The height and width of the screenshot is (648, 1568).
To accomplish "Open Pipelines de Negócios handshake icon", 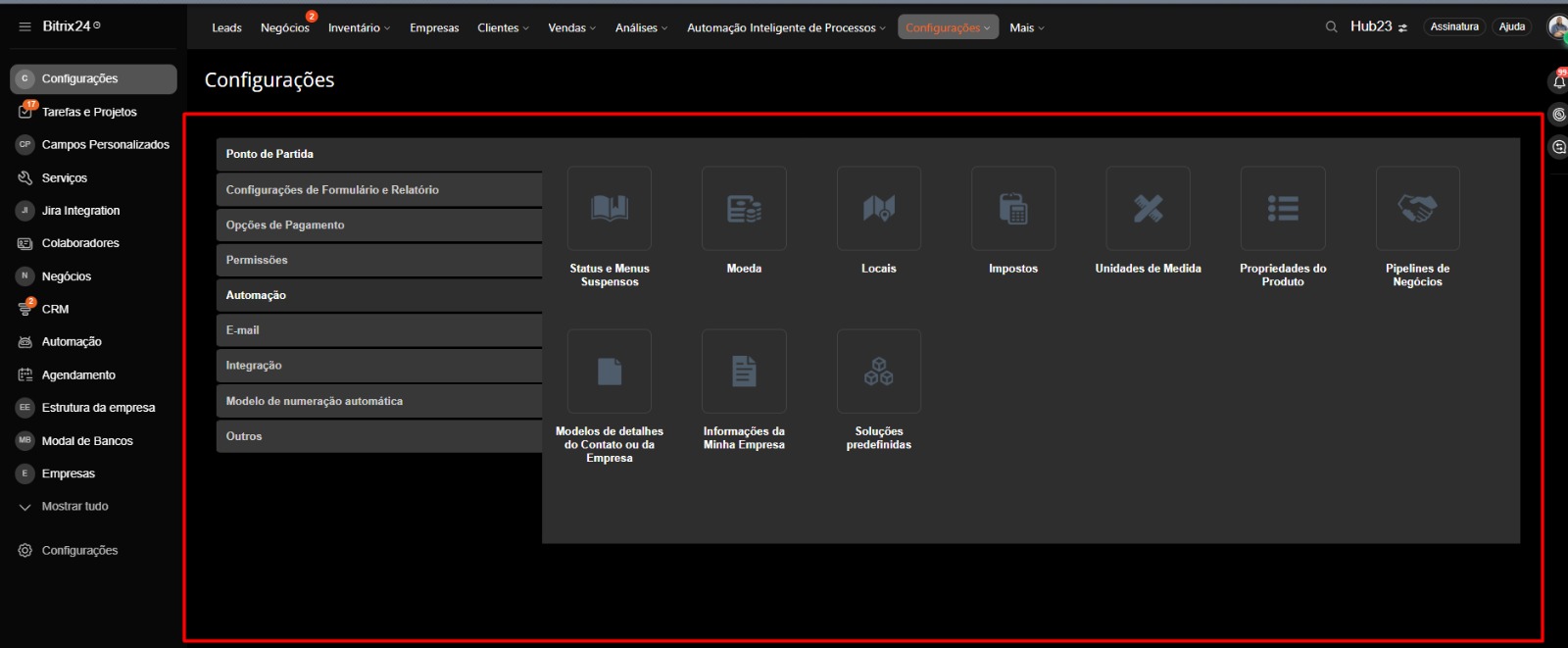I will pos(1417,209).
